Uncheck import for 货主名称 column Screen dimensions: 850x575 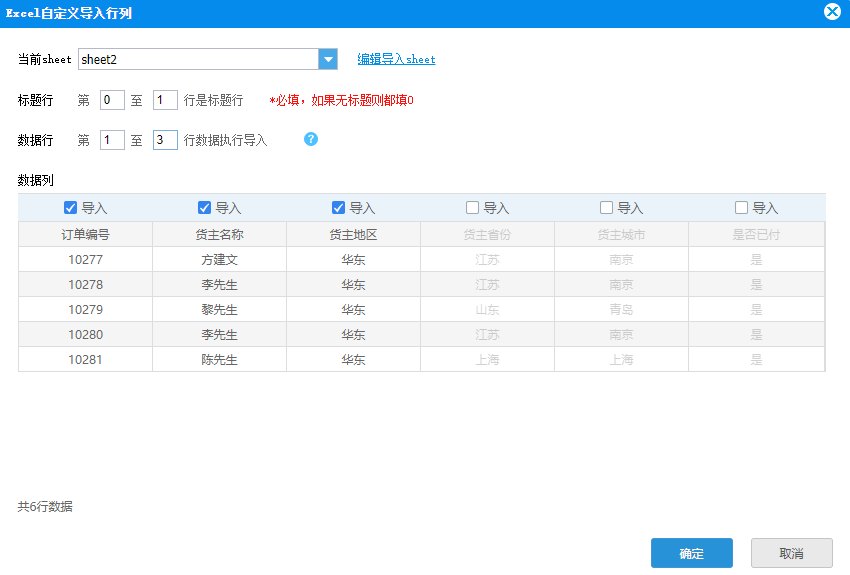(204, 208)
